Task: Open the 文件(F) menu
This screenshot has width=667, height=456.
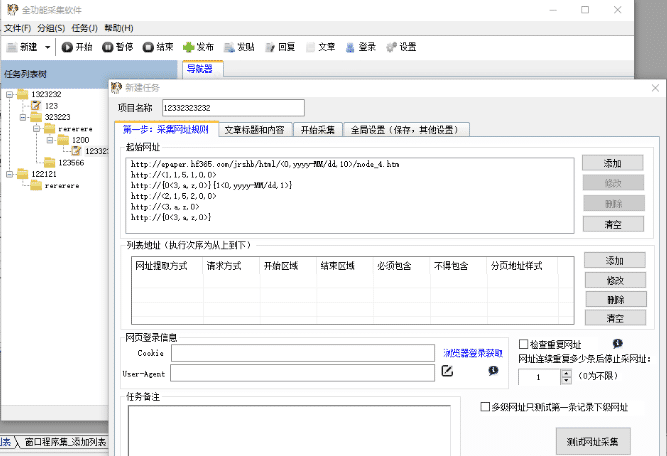Action: pyautogui.click(x=17, y=28)
